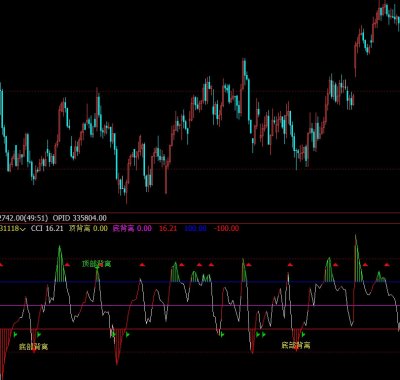Click the blue 100.00 level value
Screen dimensions: 400x380
(x=195, y=228)
